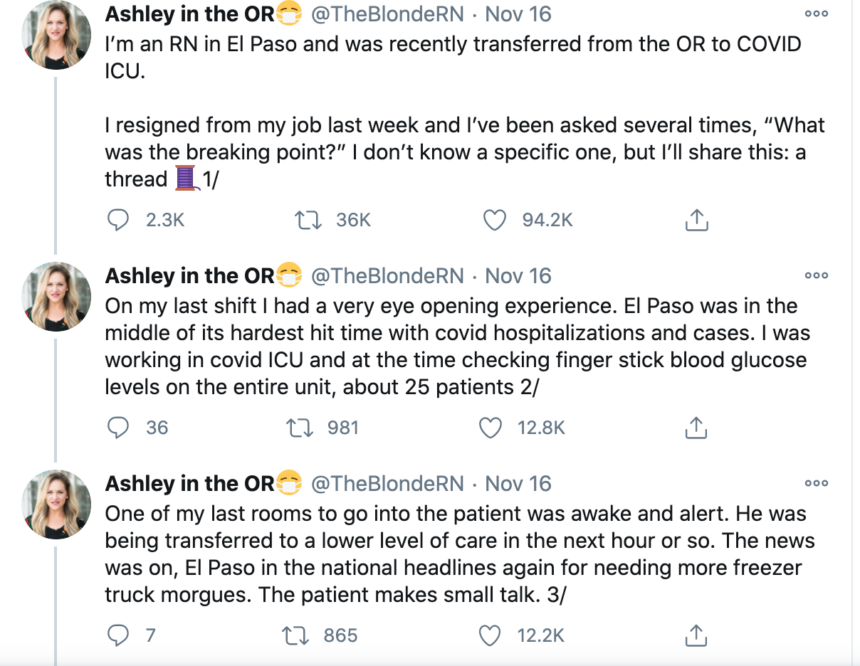Like the first tweet with 94.2K likes
This screenshot has width=860, height=666.
click(x=495, y=220)
